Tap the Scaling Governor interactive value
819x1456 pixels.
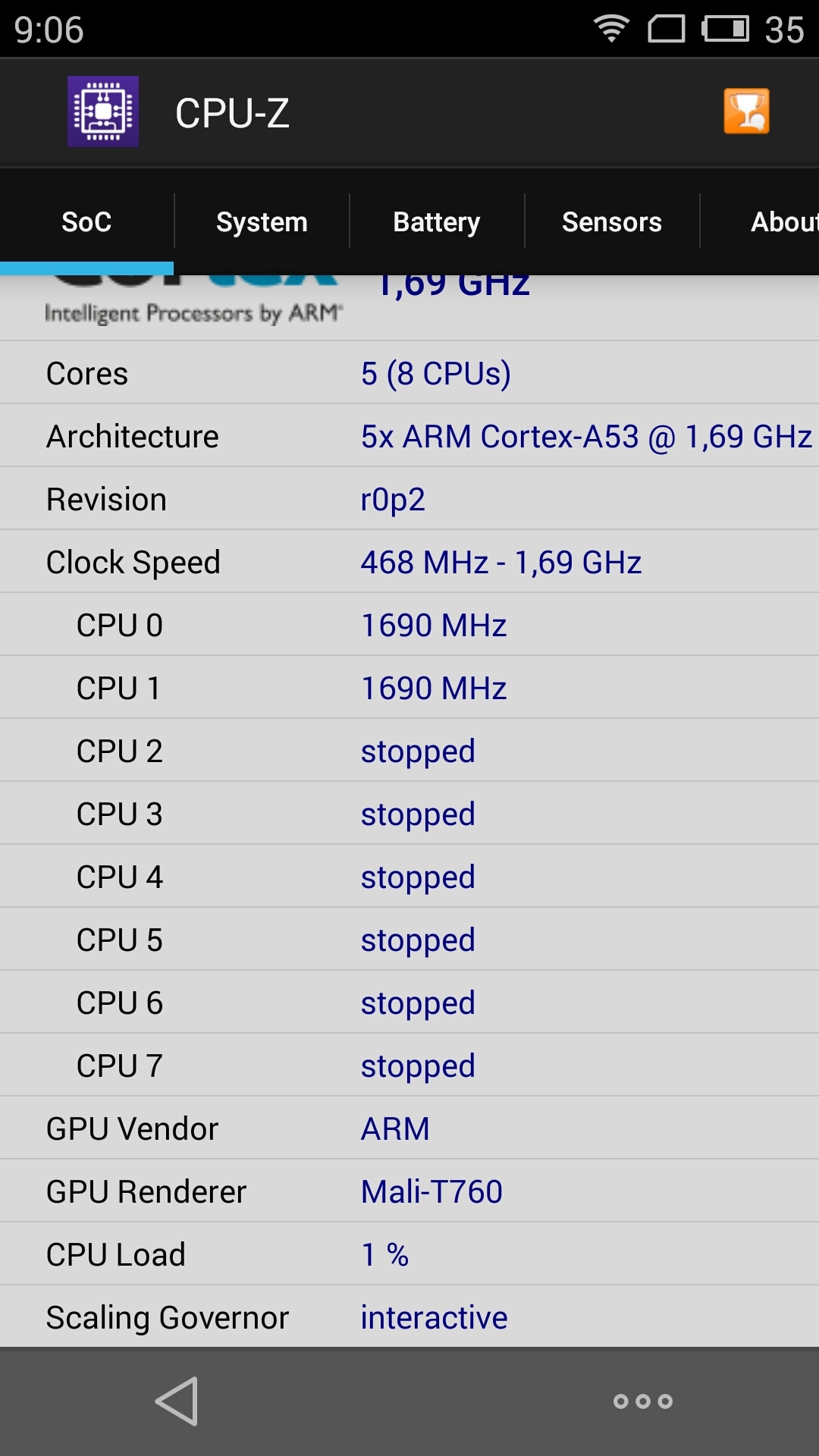click(x=434, y=1318)
